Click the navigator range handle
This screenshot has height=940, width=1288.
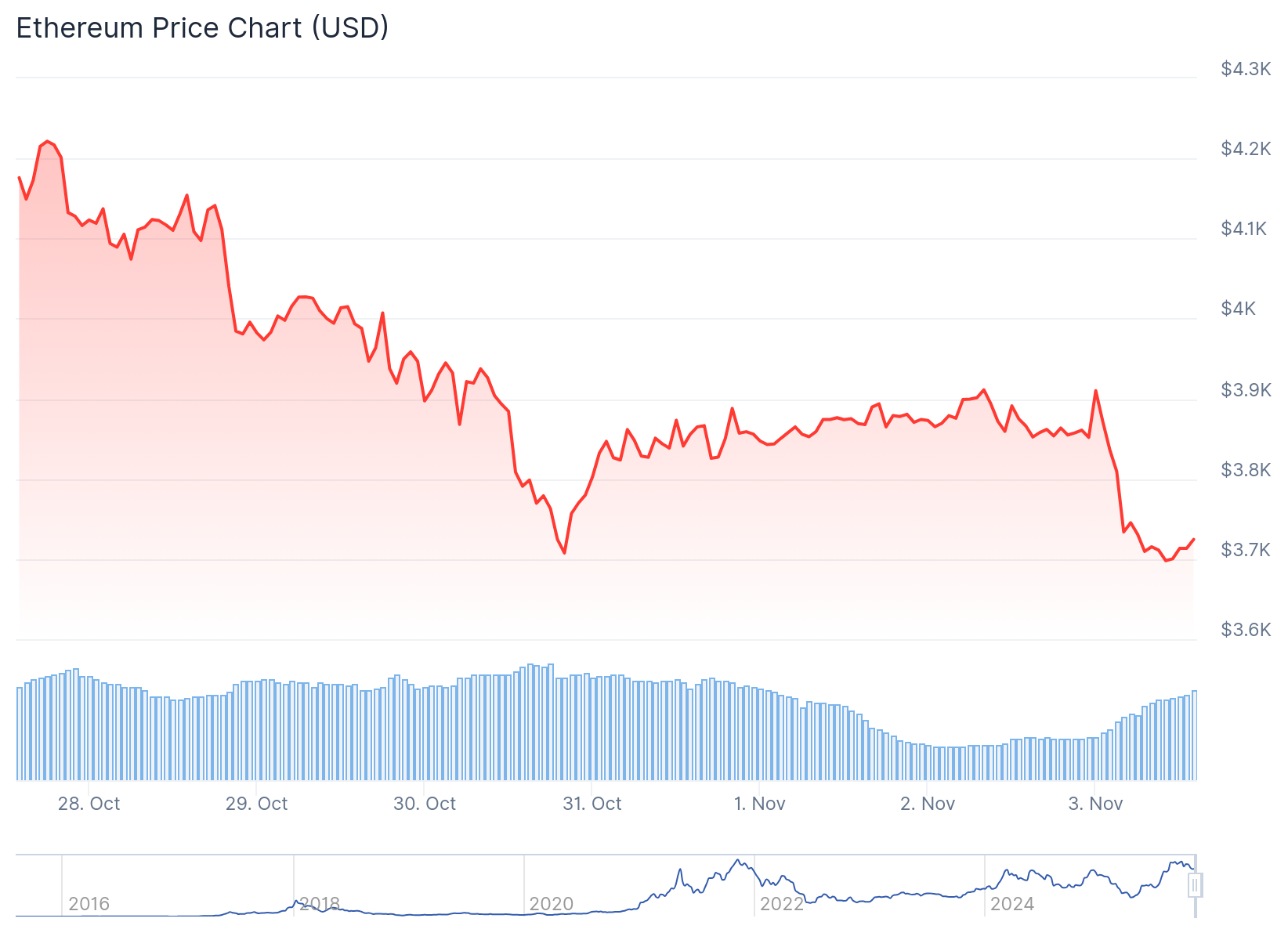tap(1195, 886)
